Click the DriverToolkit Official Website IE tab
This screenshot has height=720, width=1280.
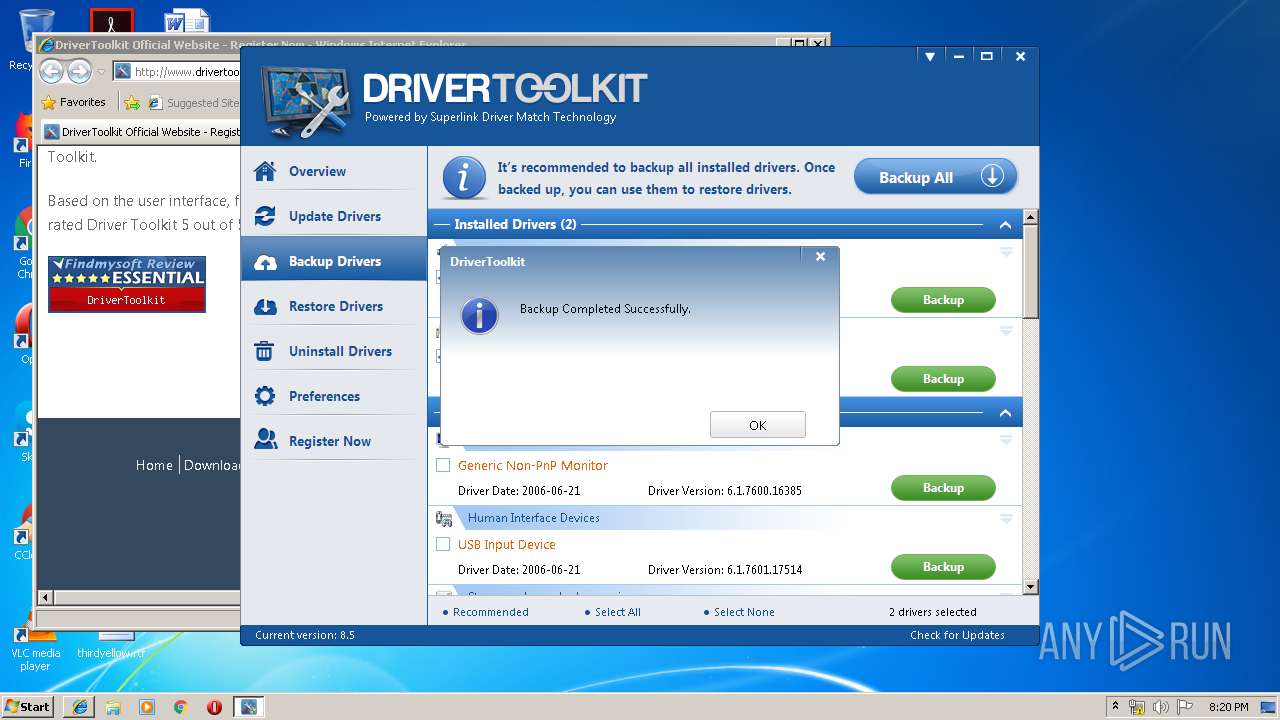141,132
